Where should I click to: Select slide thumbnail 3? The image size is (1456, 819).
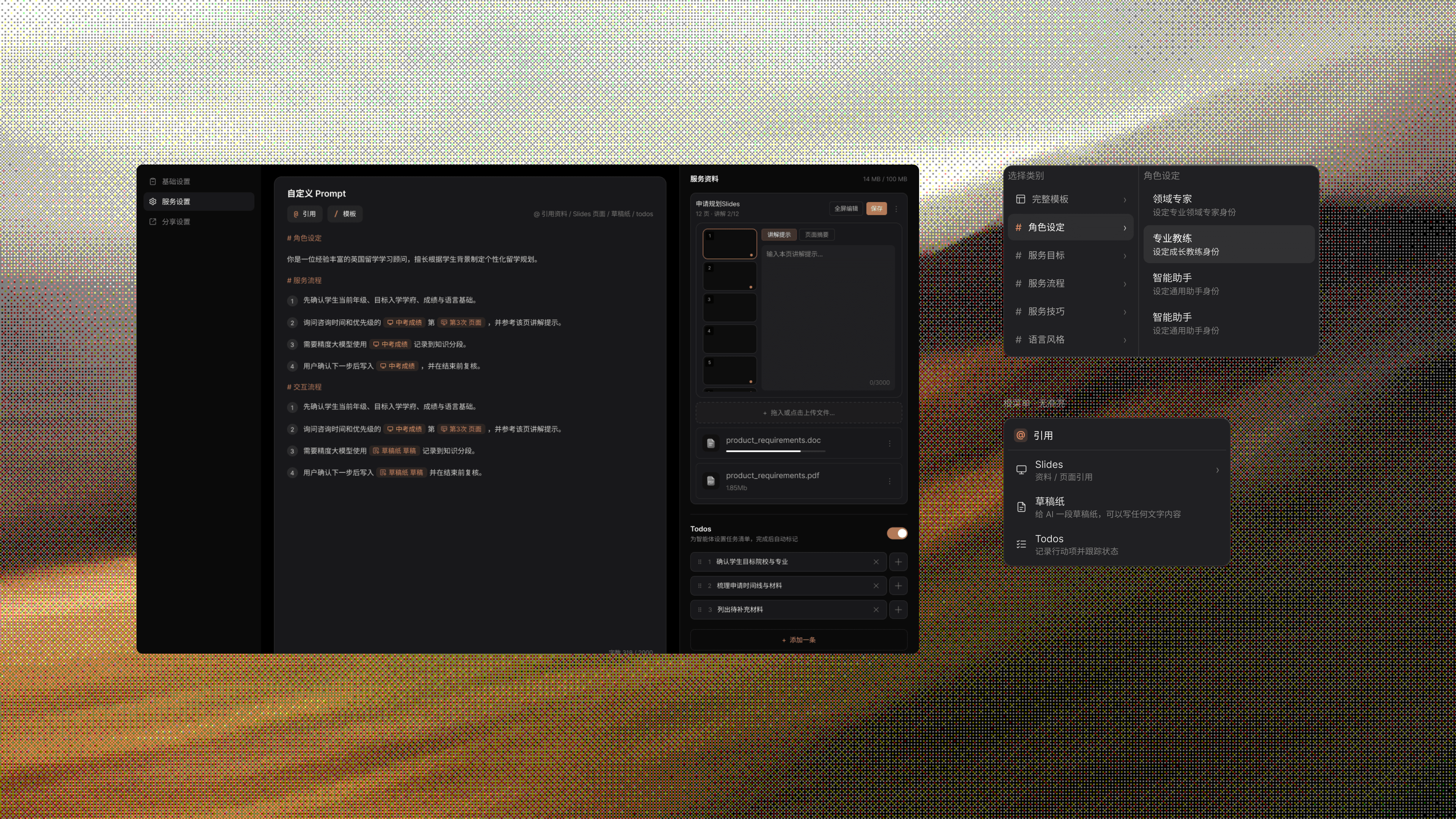click(x=730, y=308)
